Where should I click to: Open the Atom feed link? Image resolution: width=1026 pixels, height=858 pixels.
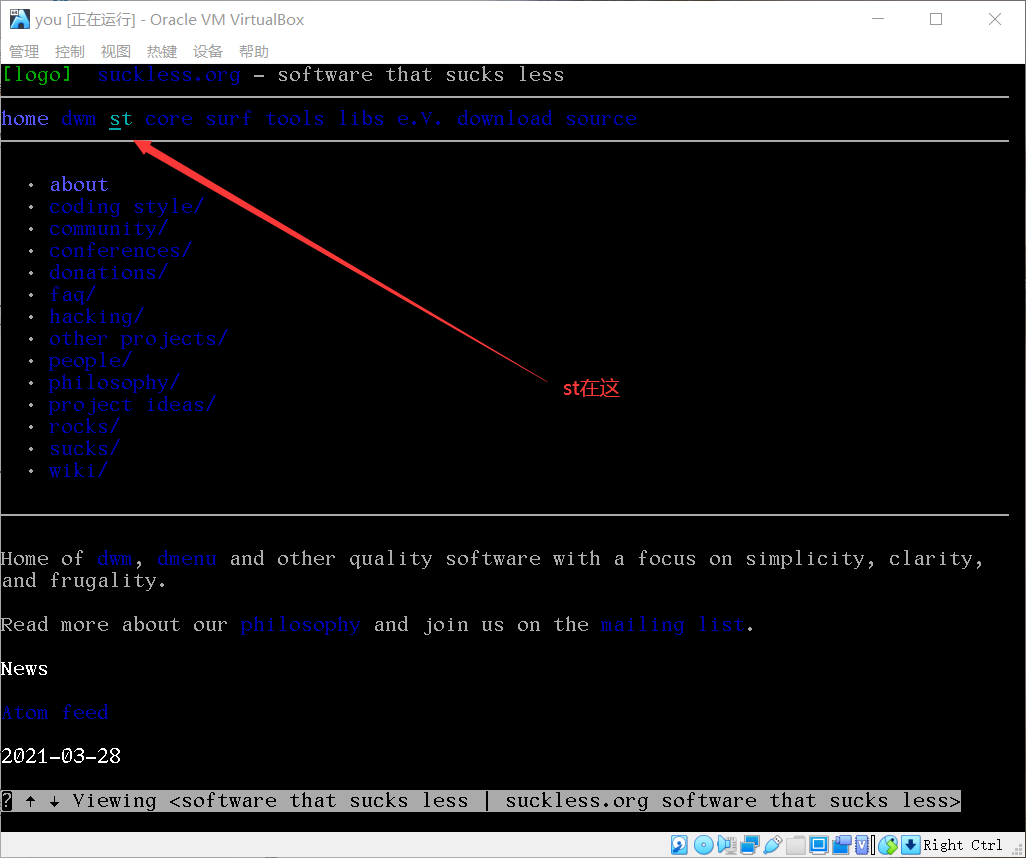pos(55,712)
